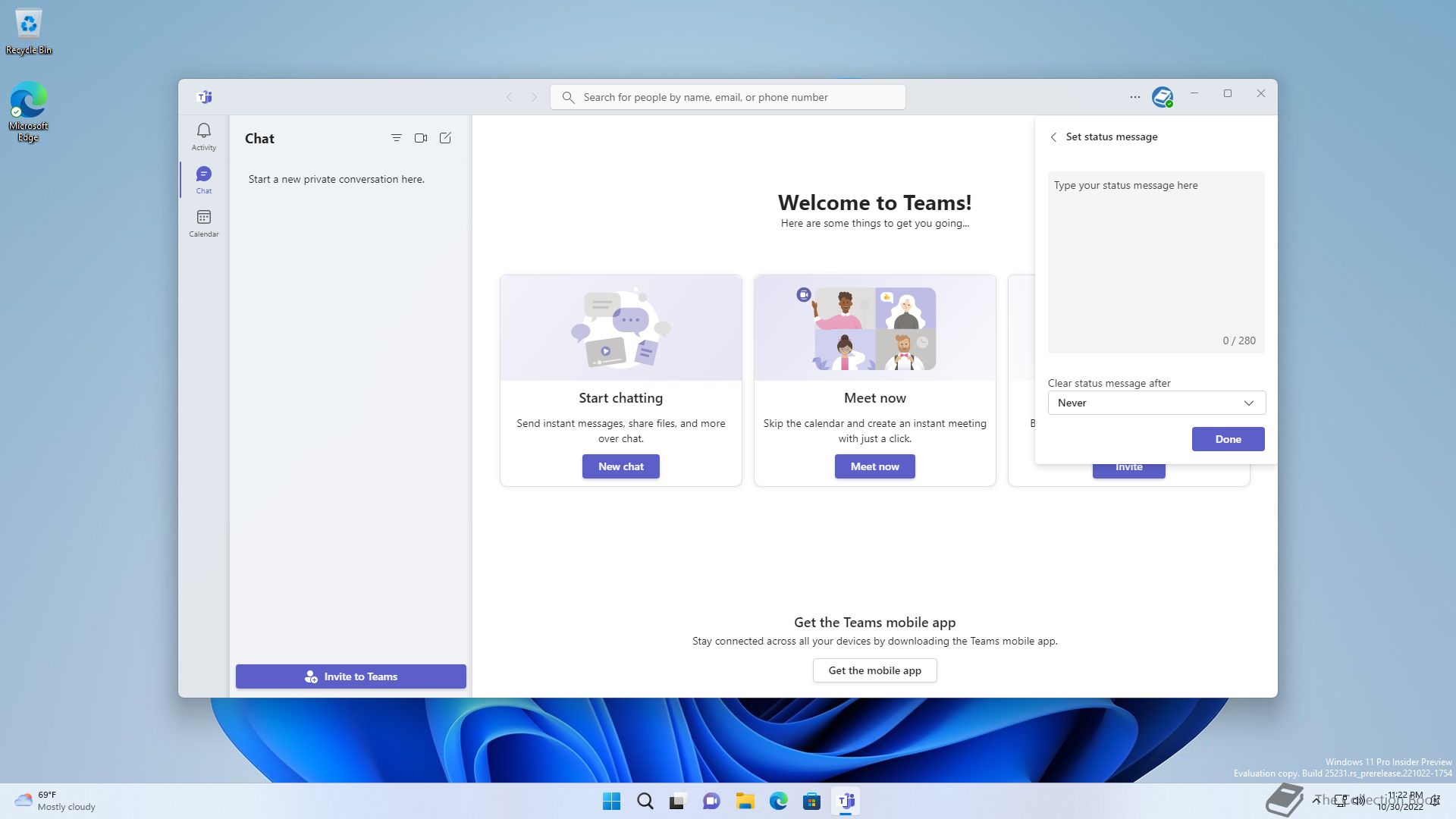
Task: Expand the Clear status message after dropdown
Action: point(1156,403)
